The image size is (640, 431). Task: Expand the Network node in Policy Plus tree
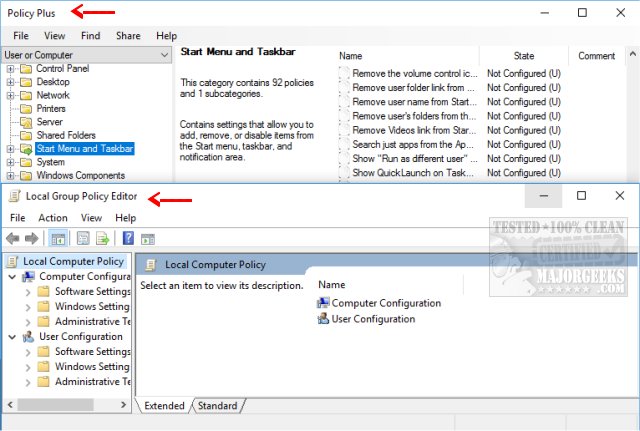[11, 96]
